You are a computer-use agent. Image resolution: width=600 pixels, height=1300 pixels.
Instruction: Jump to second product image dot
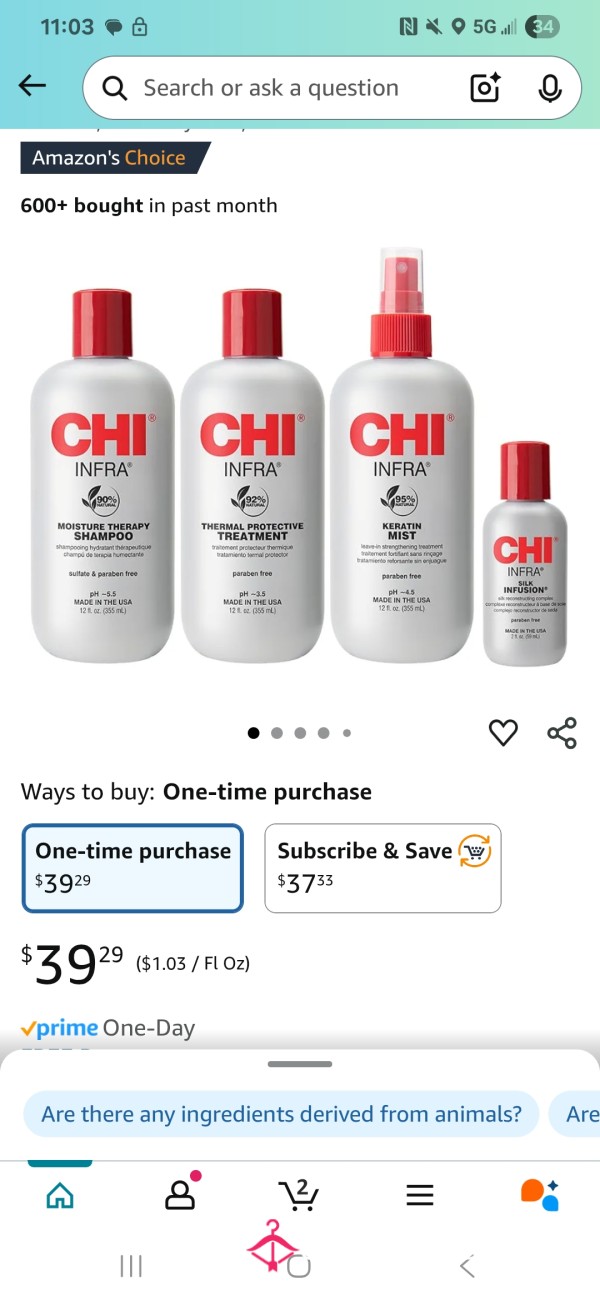point(277,733)
